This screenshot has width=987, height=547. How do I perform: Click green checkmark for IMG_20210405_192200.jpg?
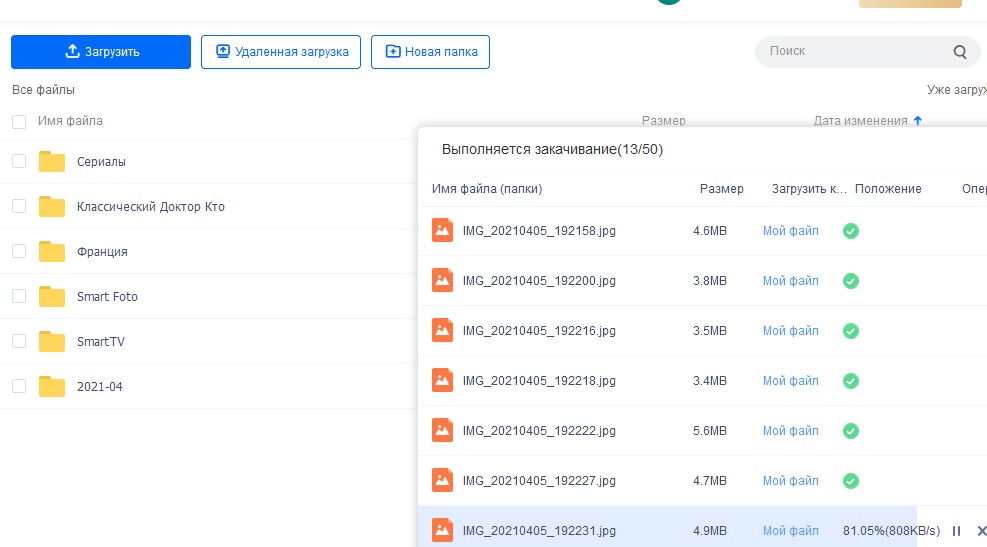pyautogui.click(x=851, y=281)
